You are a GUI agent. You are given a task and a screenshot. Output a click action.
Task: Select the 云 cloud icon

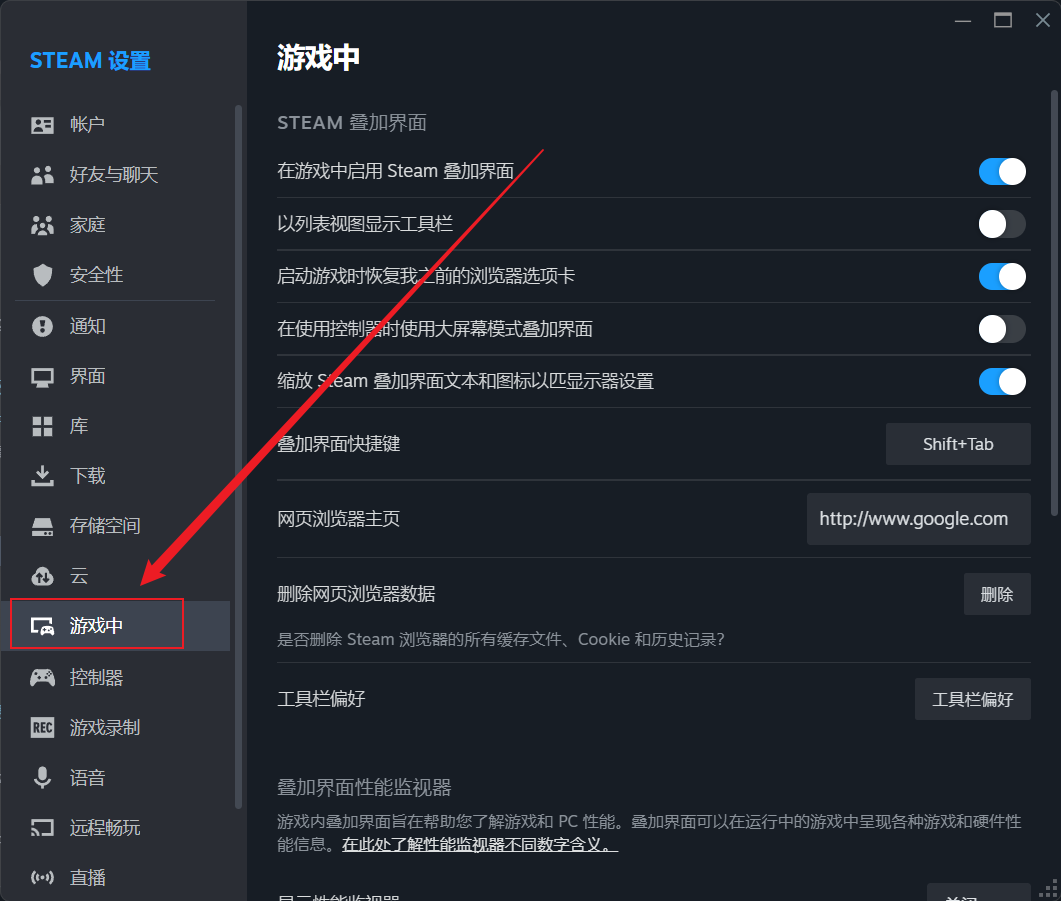click(42, 576)
